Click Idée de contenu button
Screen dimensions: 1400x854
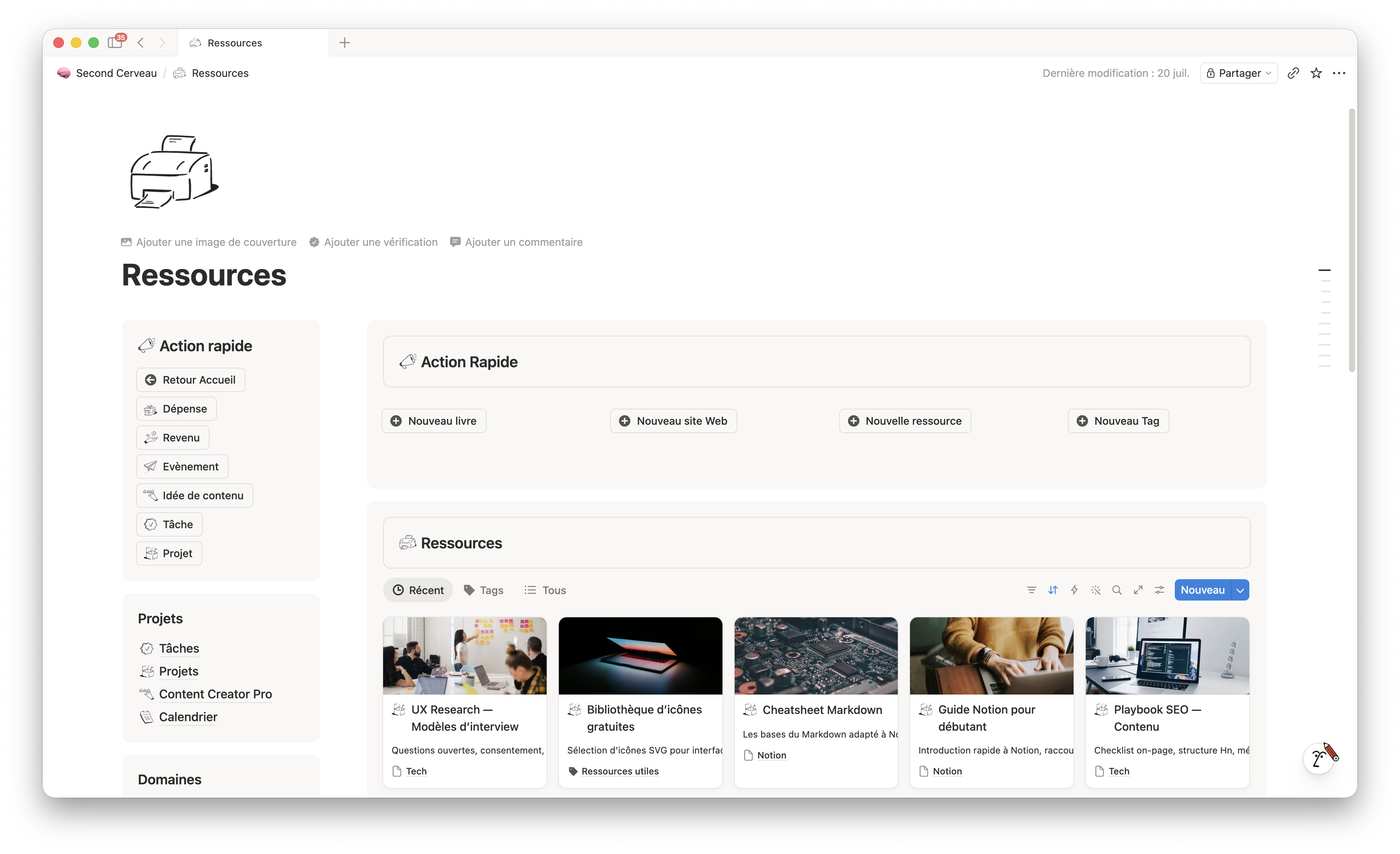coord(194,496)
